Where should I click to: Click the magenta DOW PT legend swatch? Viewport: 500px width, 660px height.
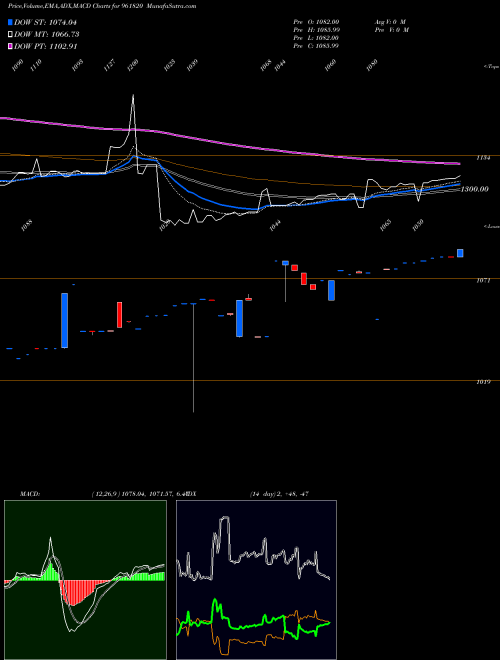tap(10, 46)
